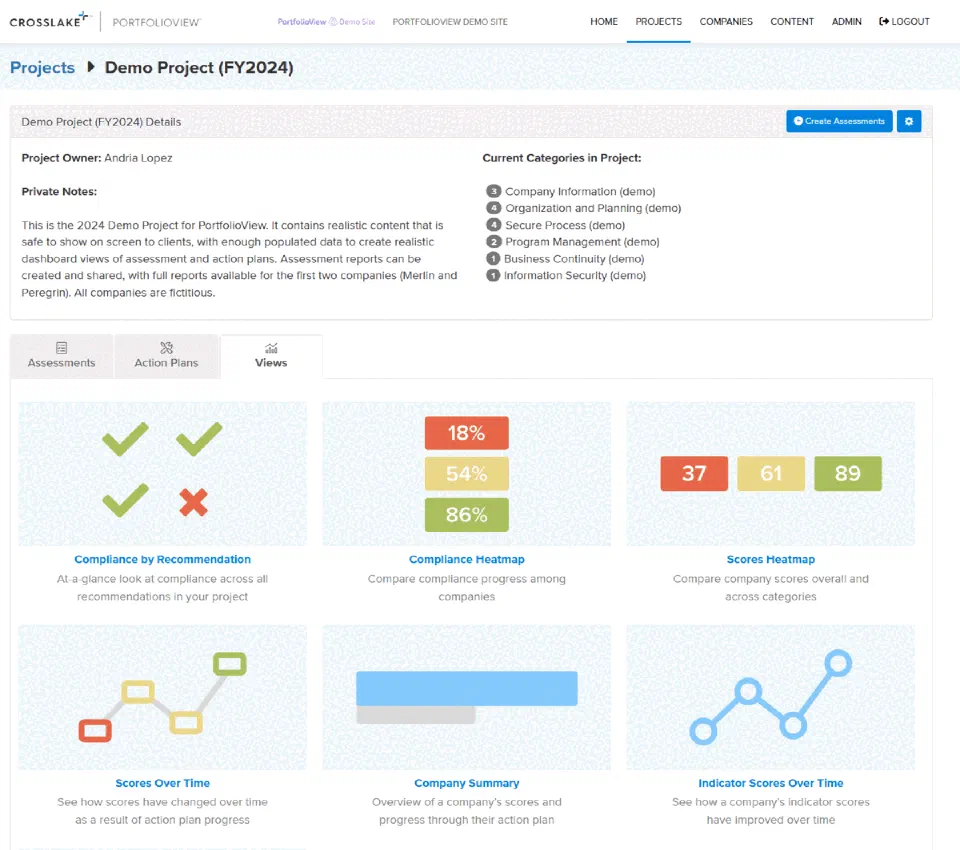This screenshot has width=960, height=850.
Task: Click the Company Summary blue bar thumbnail
Action: click(x=467, y=697)
